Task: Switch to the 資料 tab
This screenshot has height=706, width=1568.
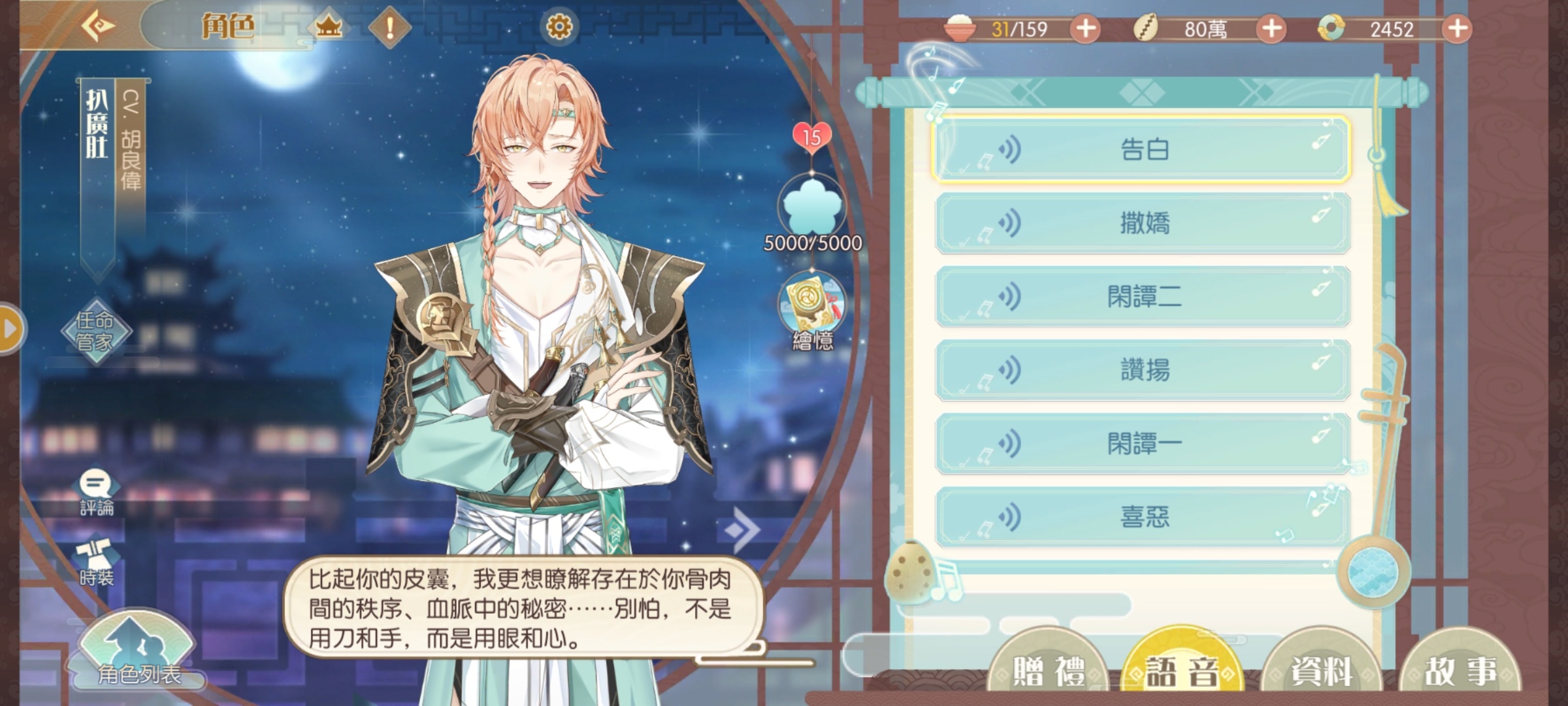Action: pos(1321,669)
